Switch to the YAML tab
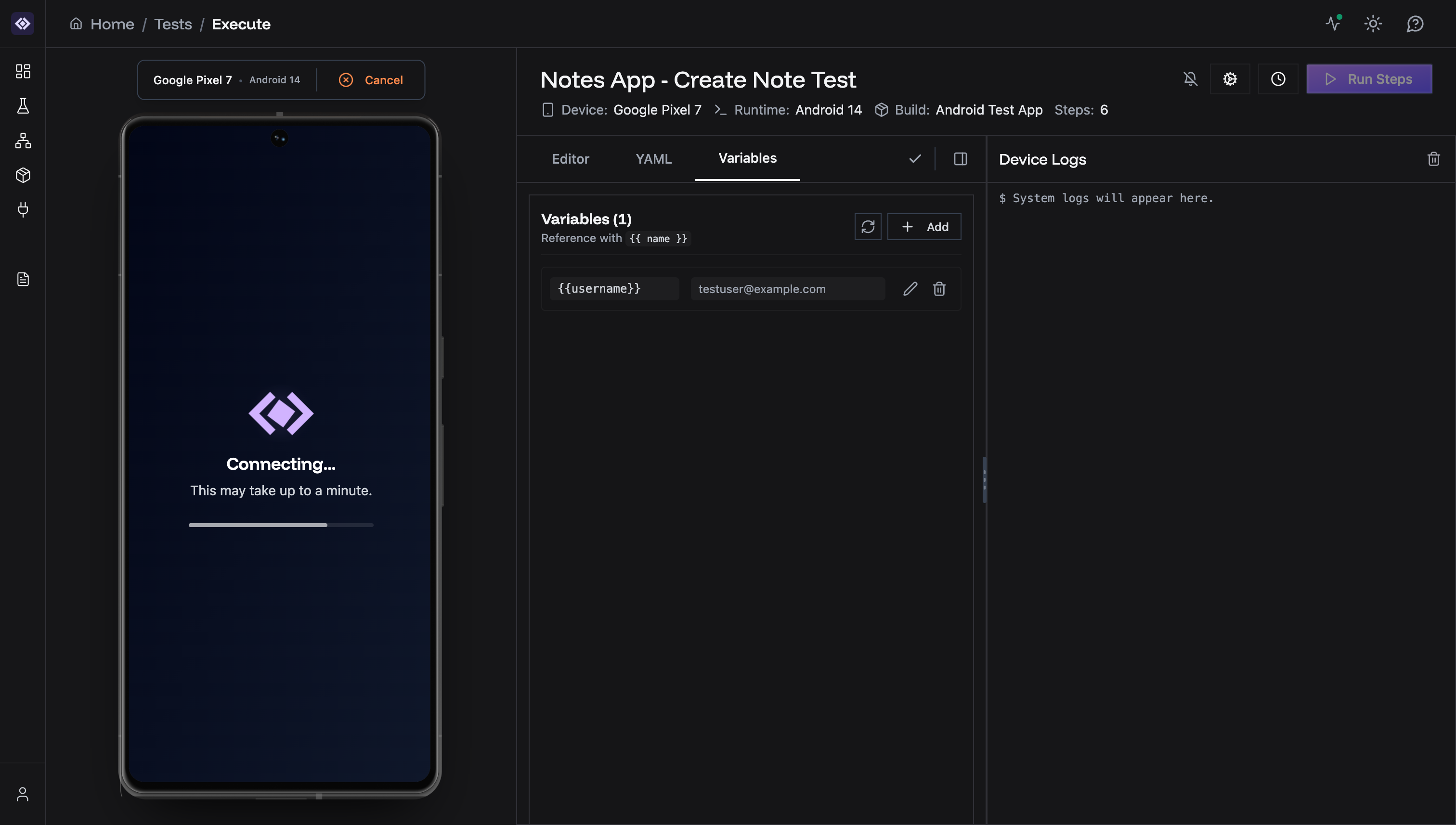 (653, 159)
